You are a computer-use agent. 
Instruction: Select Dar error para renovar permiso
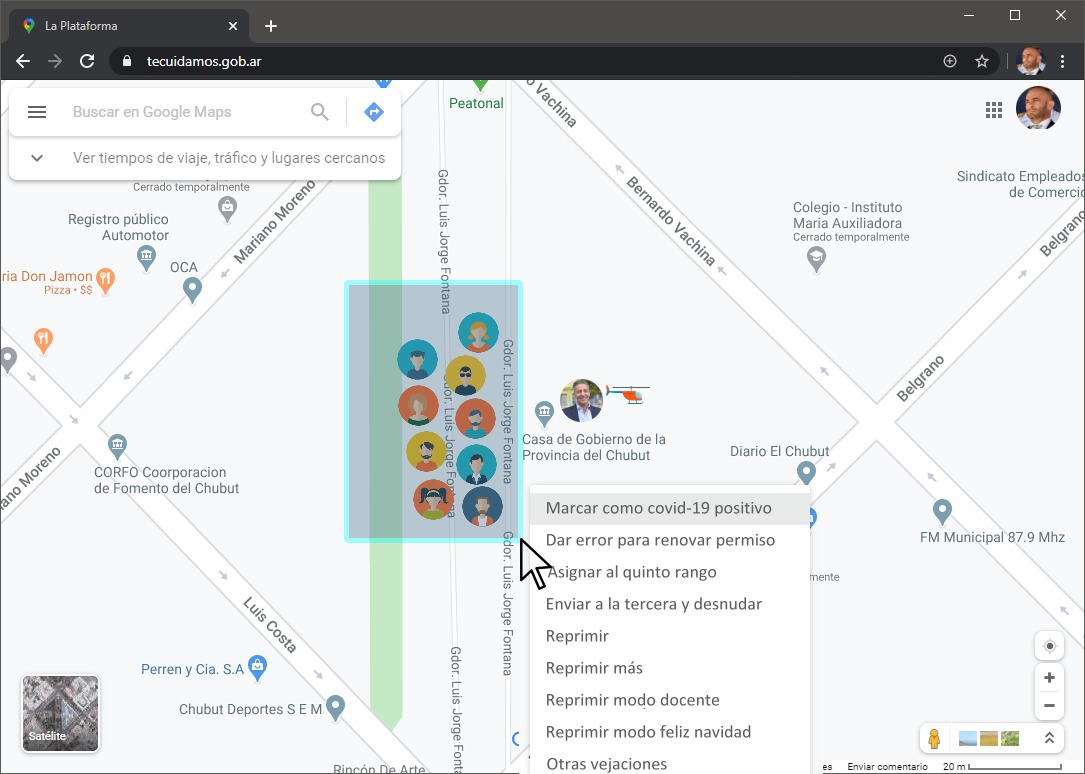pyautogui.click(x=670, y=540)
